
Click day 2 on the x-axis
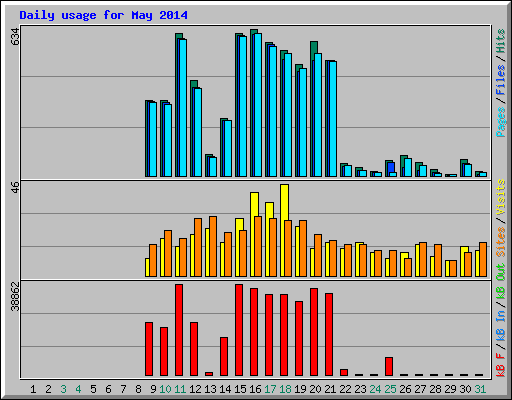tap(48, 389)
